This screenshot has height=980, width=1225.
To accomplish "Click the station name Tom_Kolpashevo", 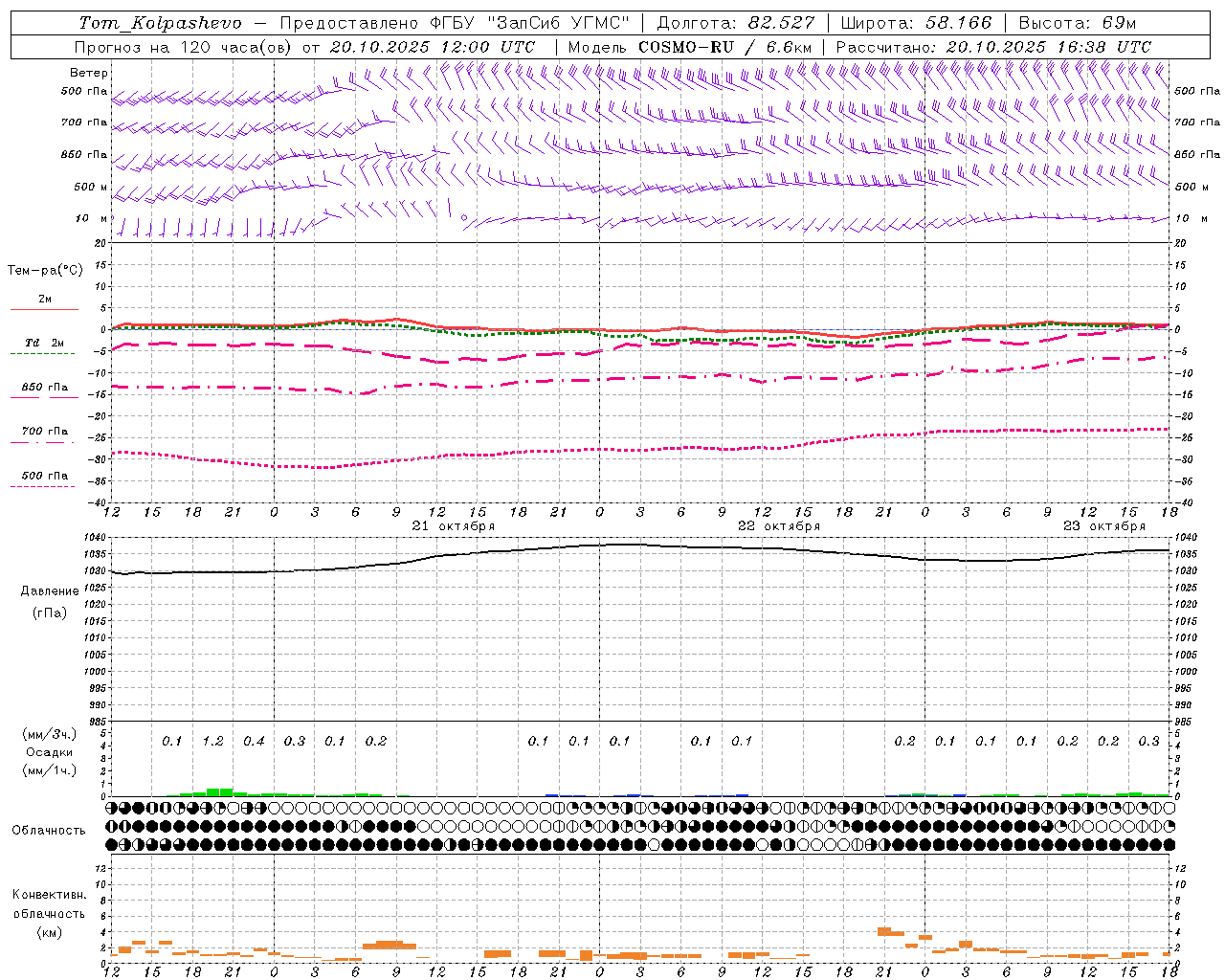I will click(160, 23).
